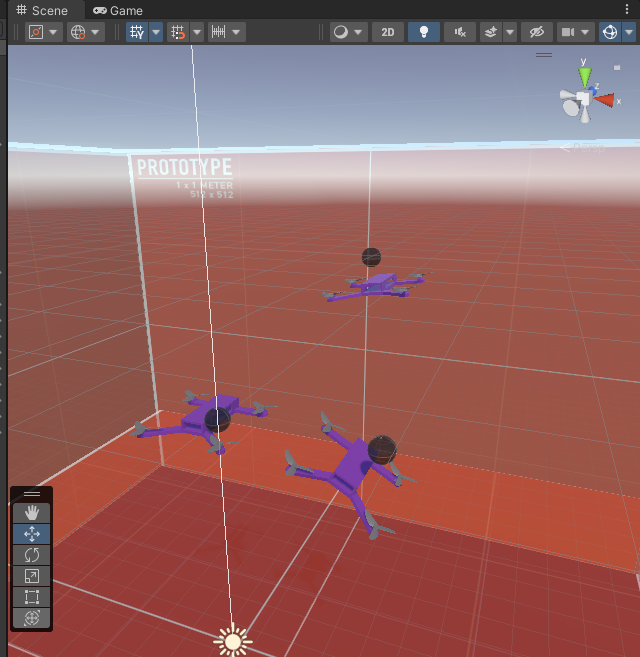Viewport: 640px width, 657px height.
Task: Select the Rect transform tool
Action: [32, 597]
